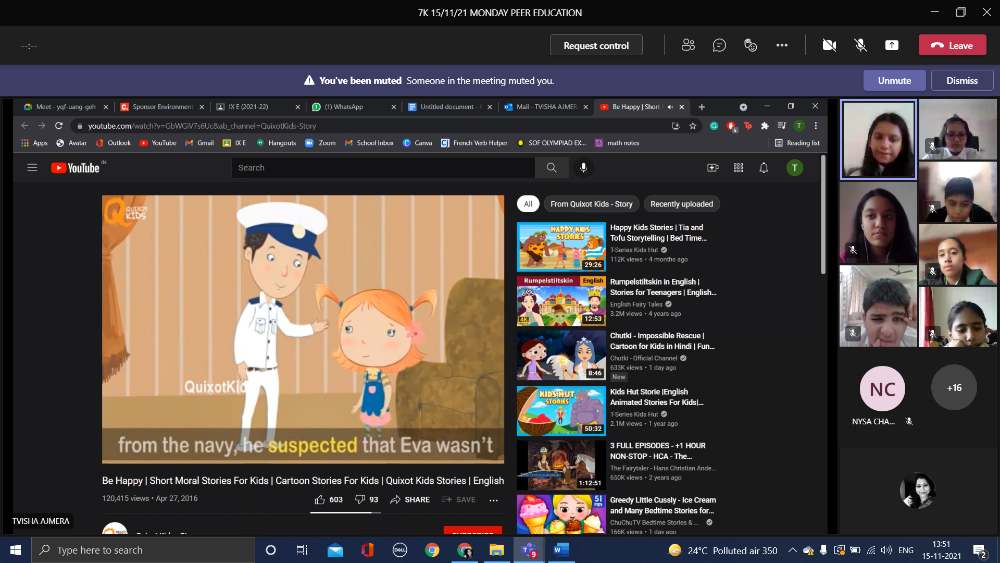Open Chrome three-dot menu
The height and width of the screenshot is (563, 1000).
816,126
